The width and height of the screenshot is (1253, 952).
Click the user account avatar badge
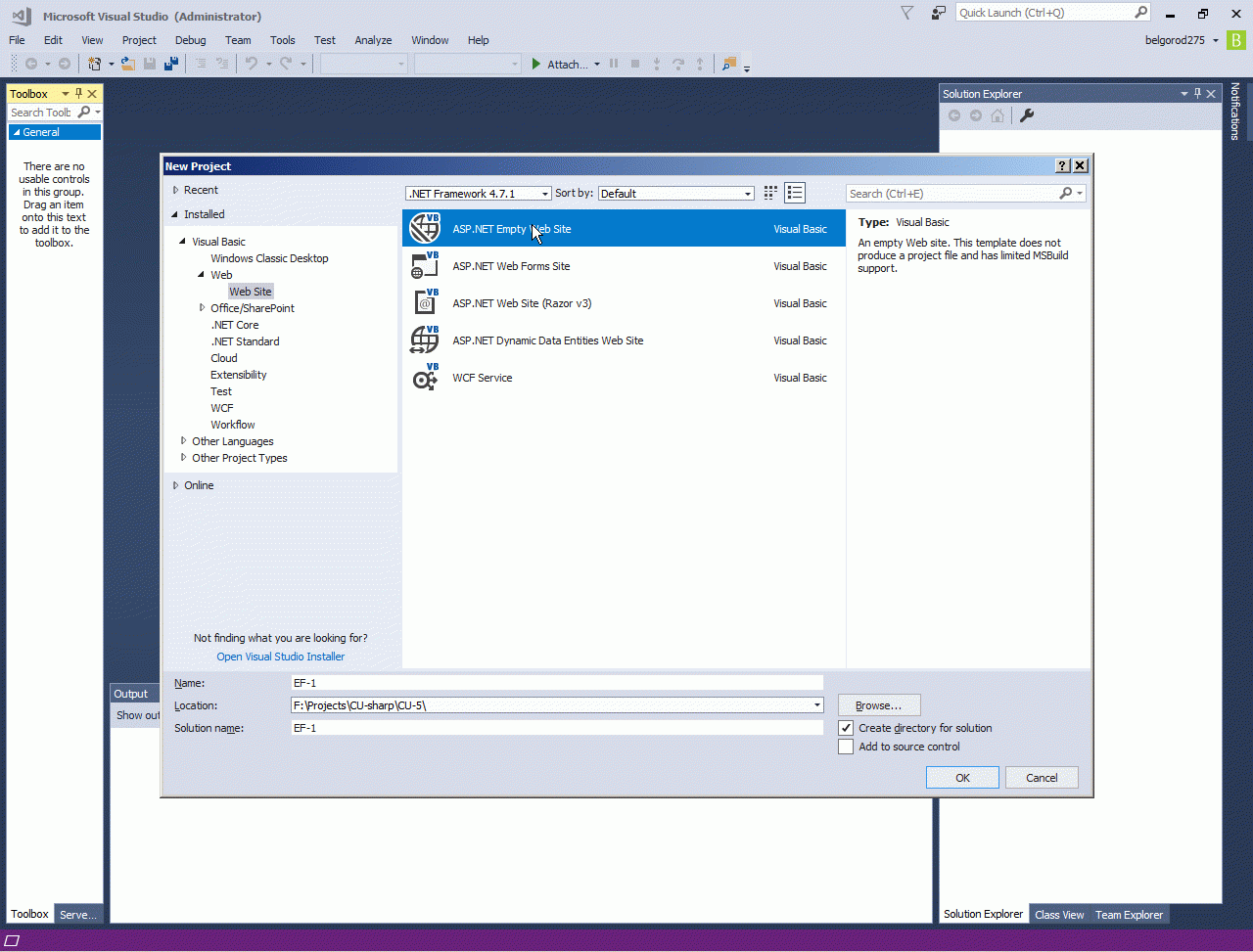[1236, 40]
